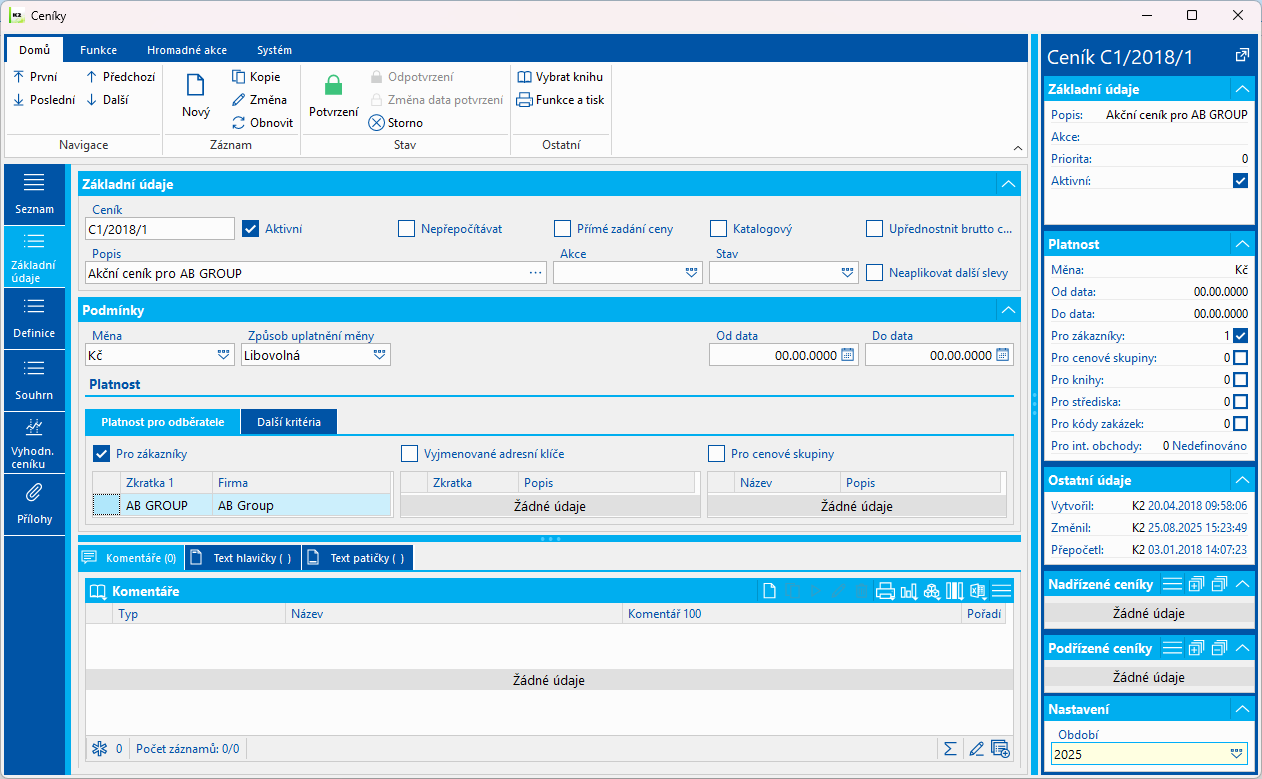This screenshot has width=1262, height=779.
Task: Open Způsob uplatnění měny dropdown
Action: pos(380,354)
